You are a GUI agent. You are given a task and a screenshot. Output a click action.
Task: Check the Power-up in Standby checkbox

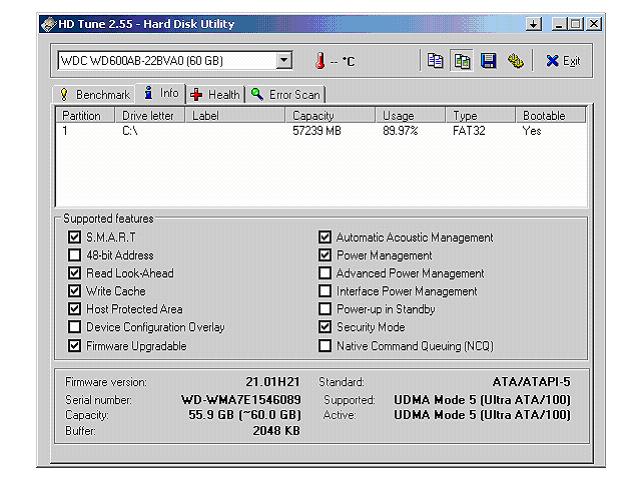point(325,309)
